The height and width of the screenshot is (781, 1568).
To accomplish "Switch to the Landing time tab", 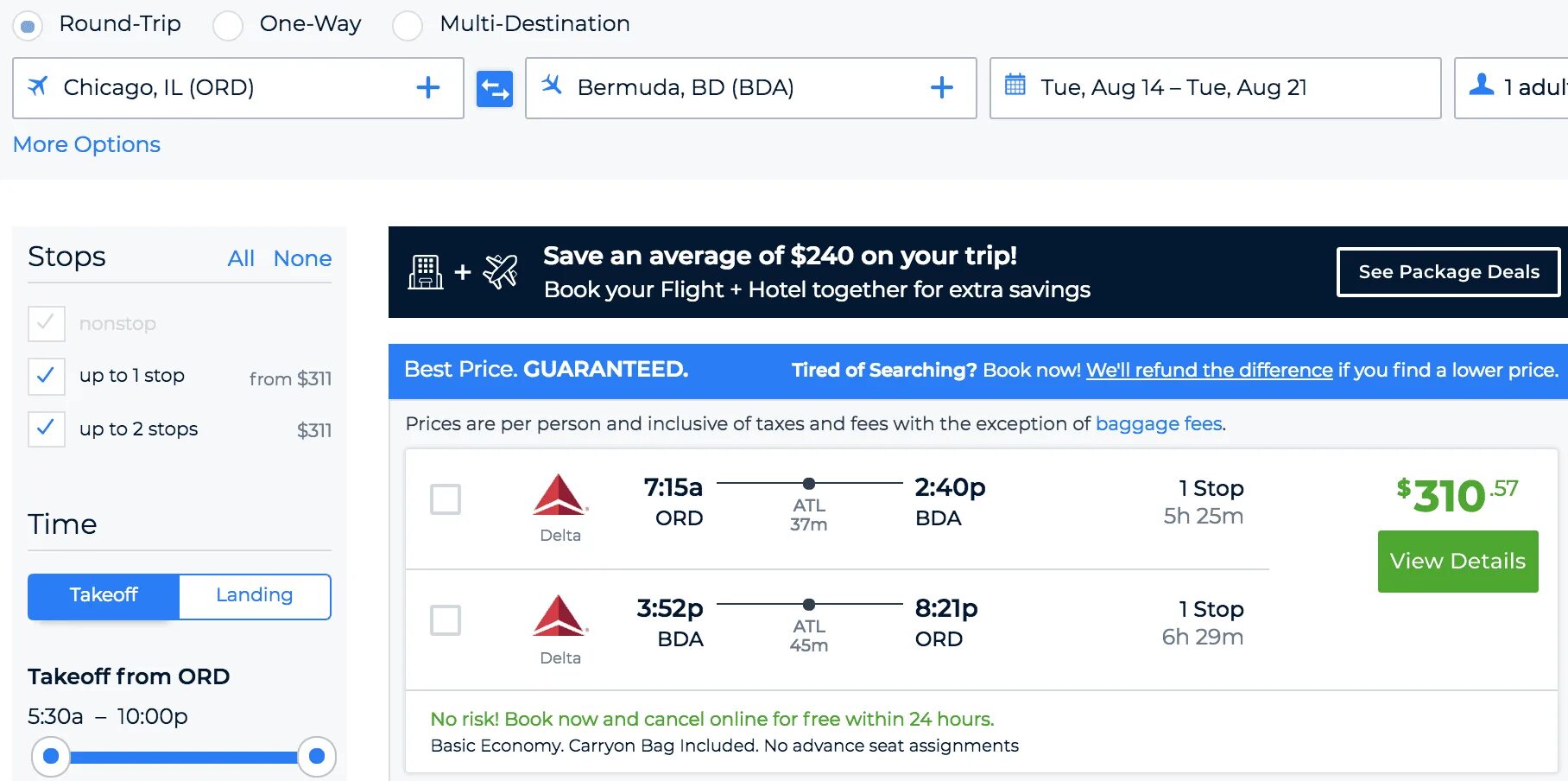I will pyautogui.click(x=254, y=595).
